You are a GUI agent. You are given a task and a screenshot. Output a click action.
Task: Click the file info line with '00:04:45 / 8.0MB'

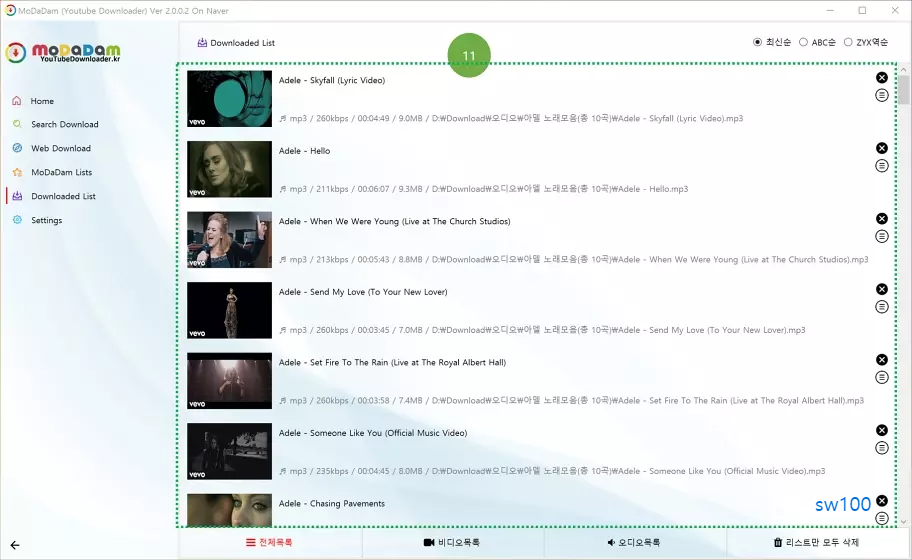click(552, 471)
